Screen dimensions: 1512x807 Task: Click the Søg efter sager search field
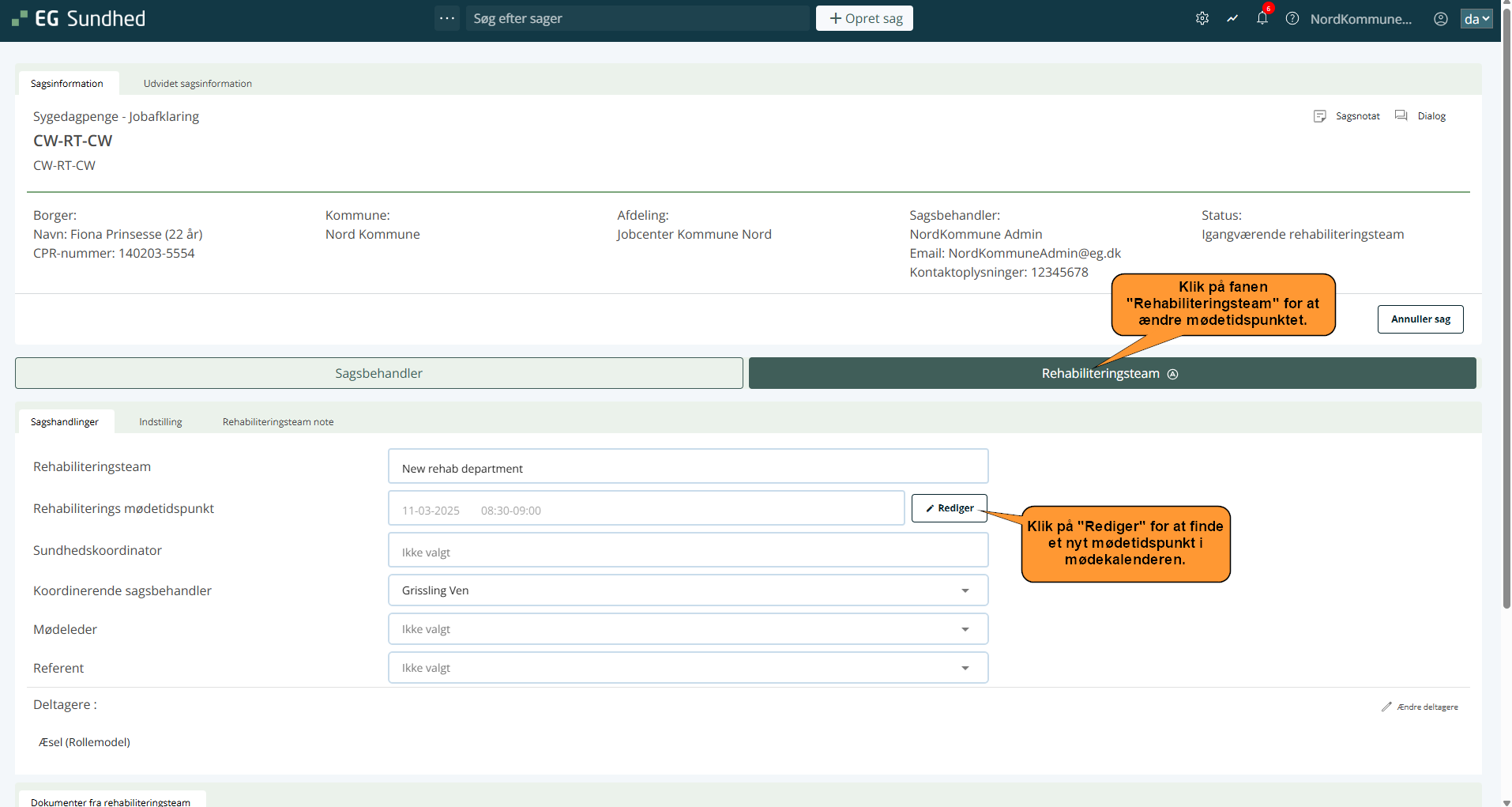click(x=638, y=18)
